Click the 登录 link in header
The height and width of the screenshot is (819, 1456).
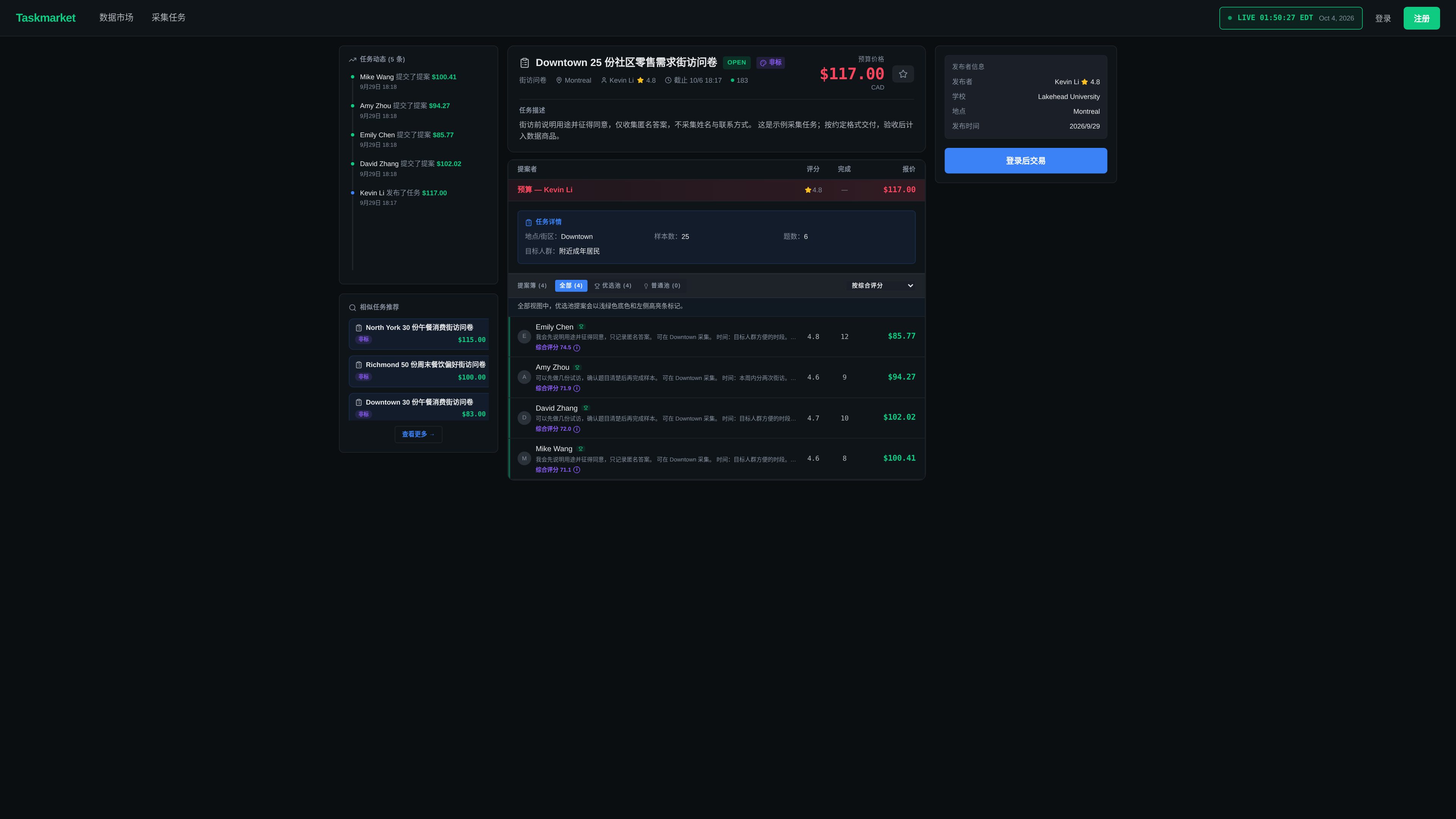tap(1382, 19)
